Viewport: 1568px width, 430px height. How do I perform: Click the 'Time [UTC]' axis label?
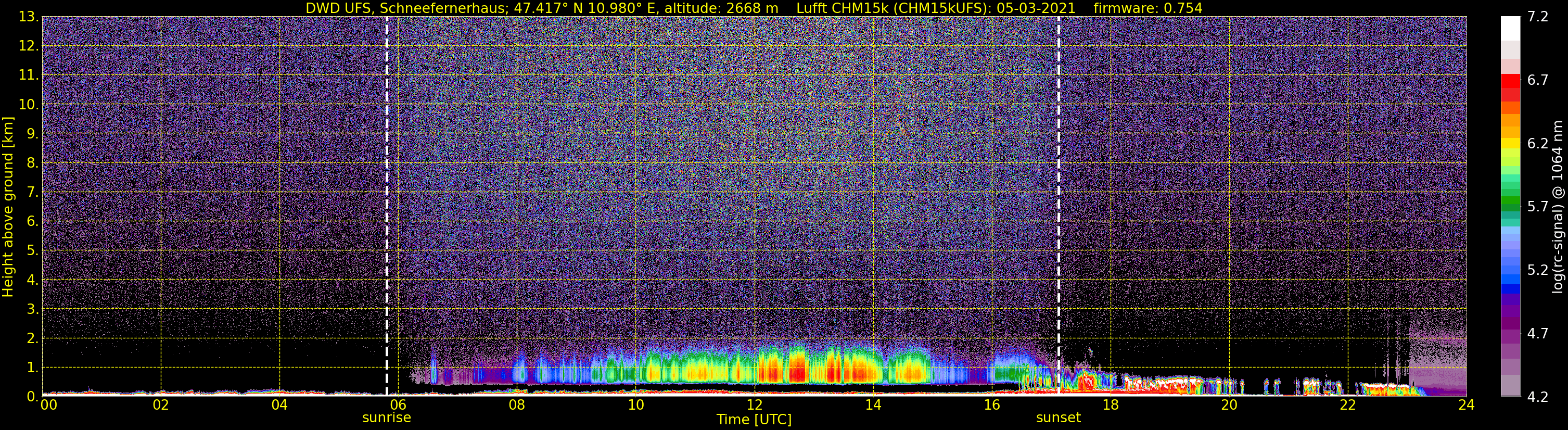pos(754,420)
